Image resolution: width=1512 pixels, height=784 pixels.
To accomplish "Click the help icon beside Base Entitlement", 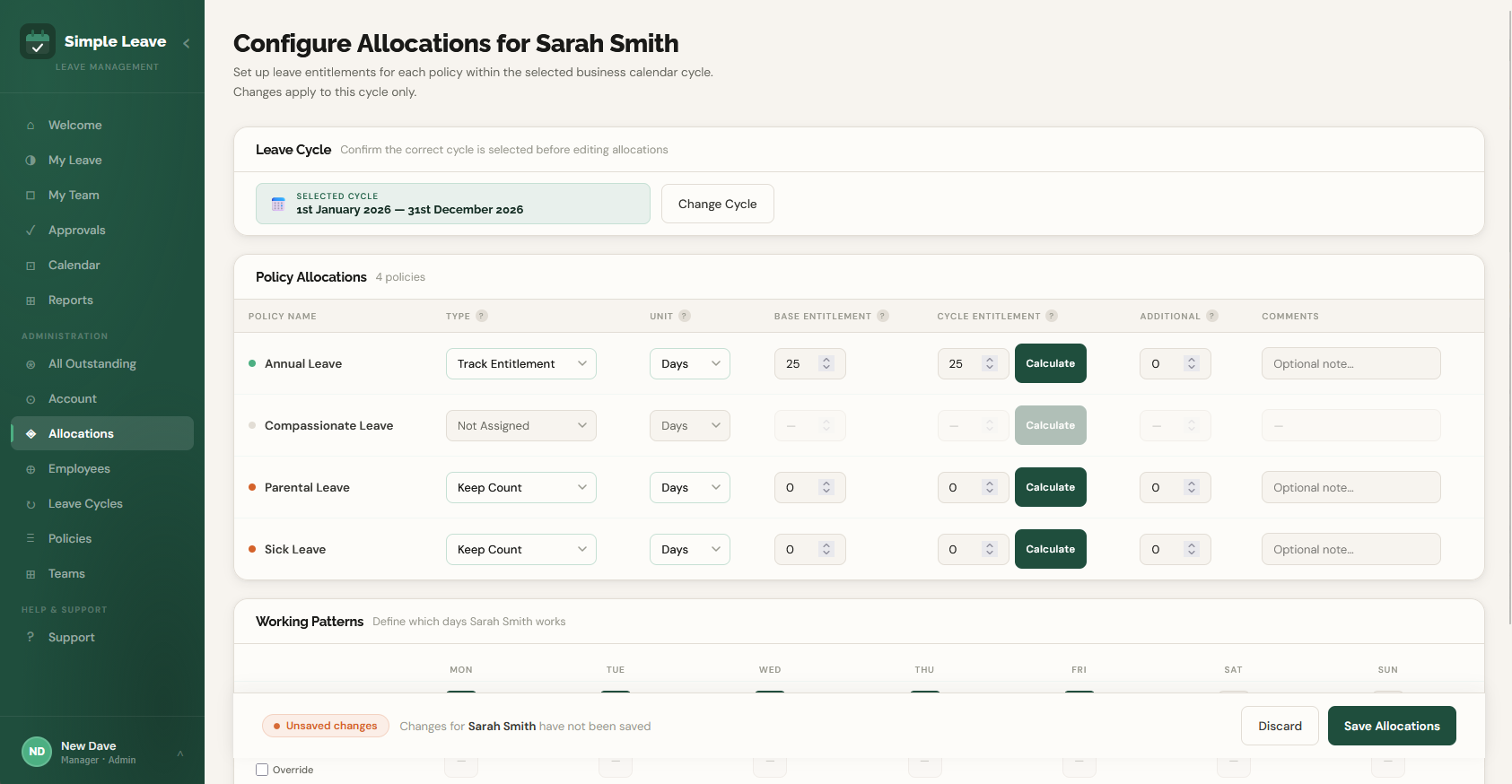I will pos(883,316).
